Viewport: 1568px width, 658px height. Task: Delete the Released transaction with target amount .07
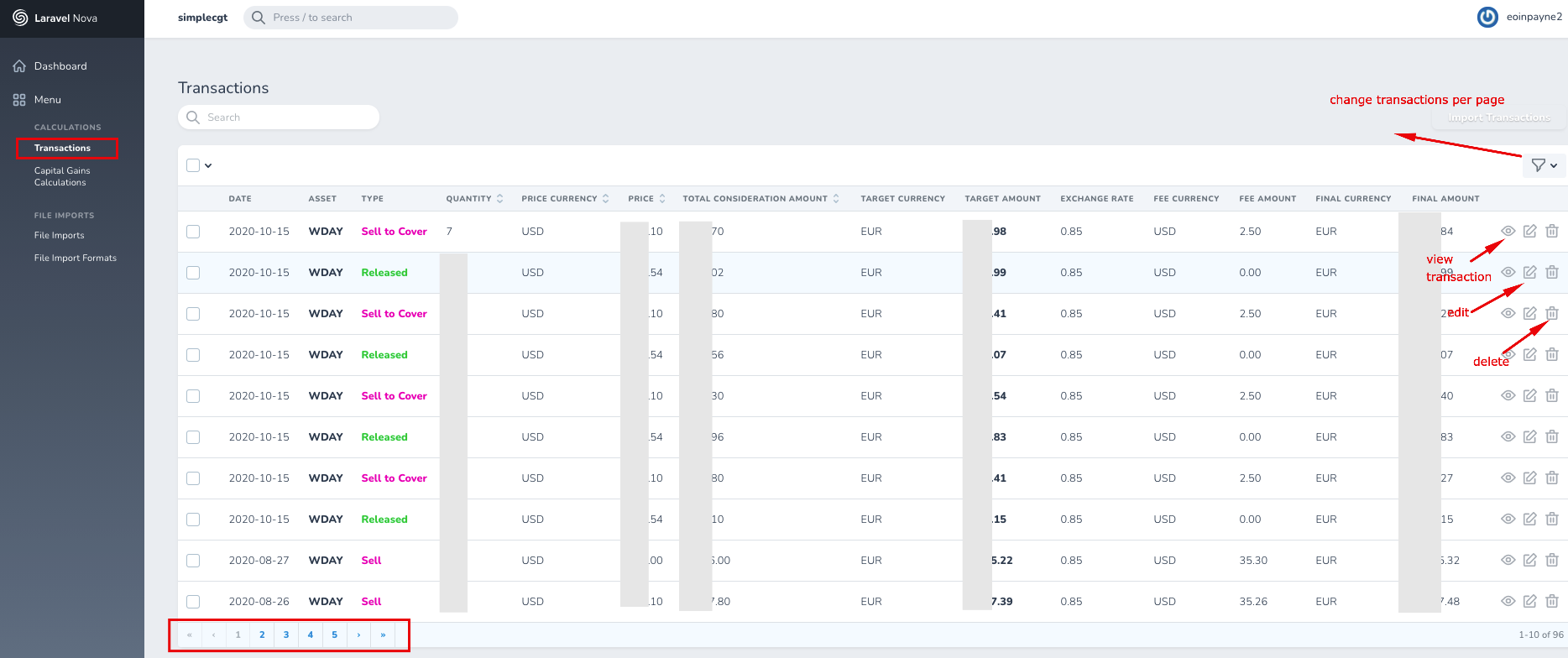coord(1552,355)
